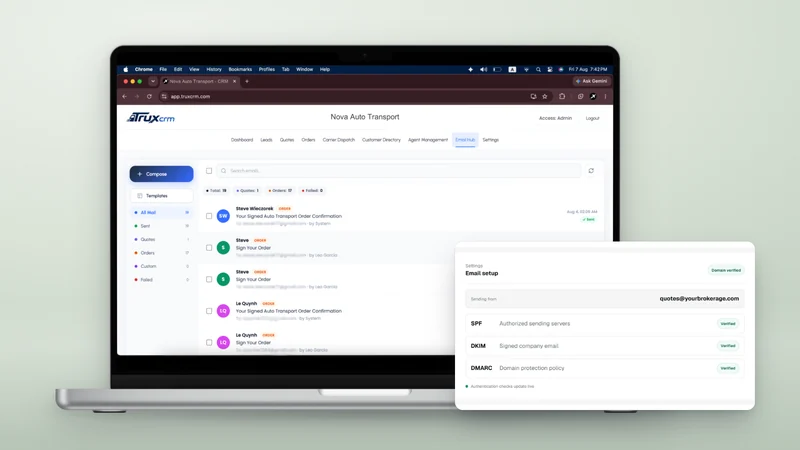Click the DMARC Domain protection policy row
800x450 pixels.
[605, 368]
